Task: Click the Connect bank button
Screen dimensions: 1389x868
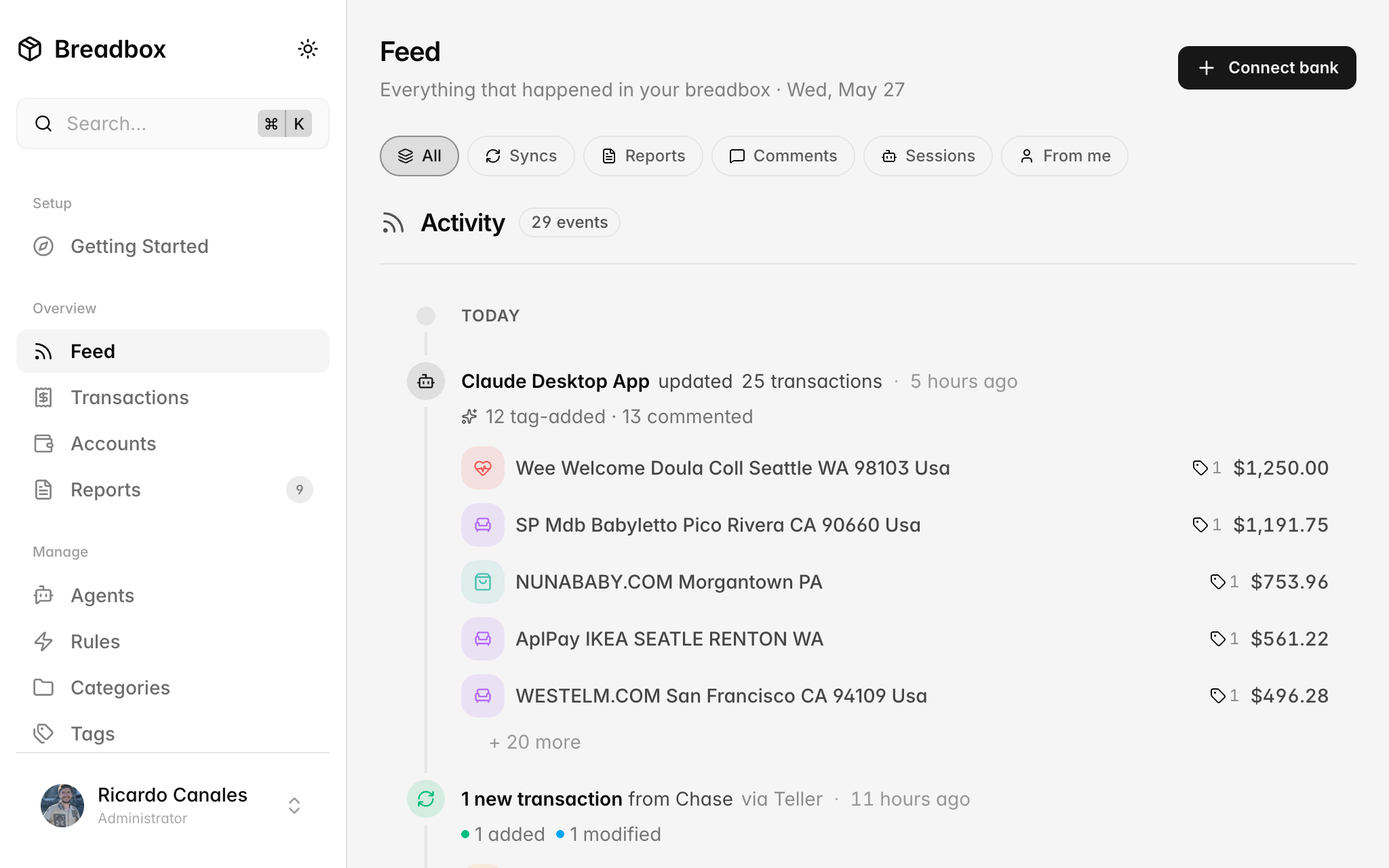Action: (x=1267, y=68)
